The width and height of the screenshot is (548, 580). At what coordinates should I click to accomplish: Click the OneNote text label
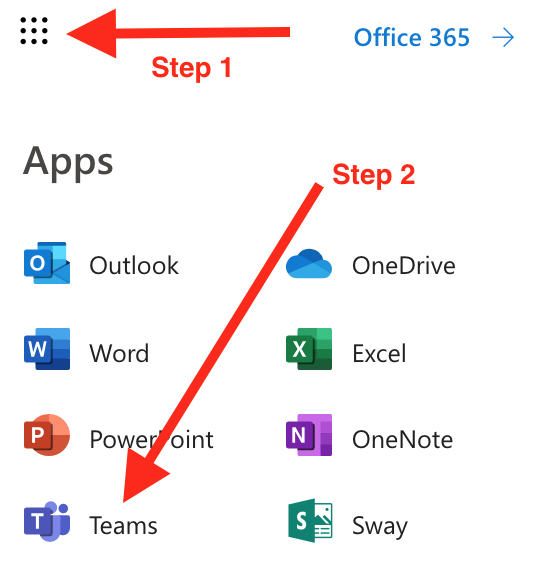coord(402,439)
